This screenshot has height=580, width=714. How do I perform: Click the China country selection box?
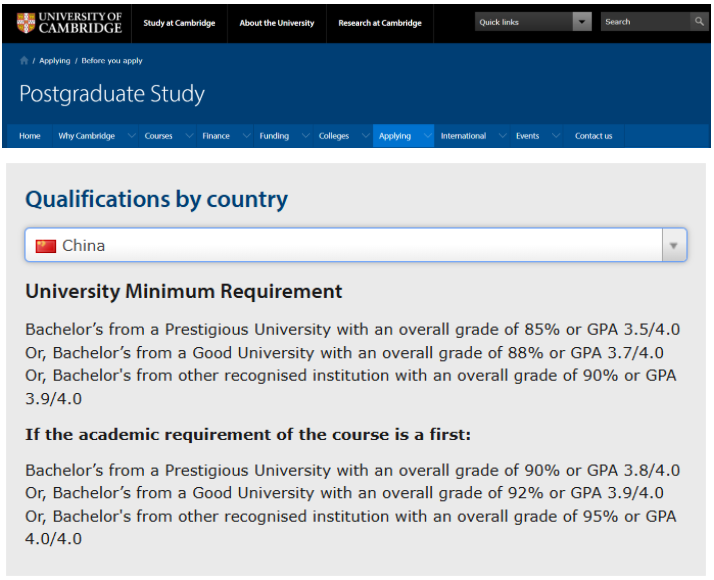pos(356,245)
